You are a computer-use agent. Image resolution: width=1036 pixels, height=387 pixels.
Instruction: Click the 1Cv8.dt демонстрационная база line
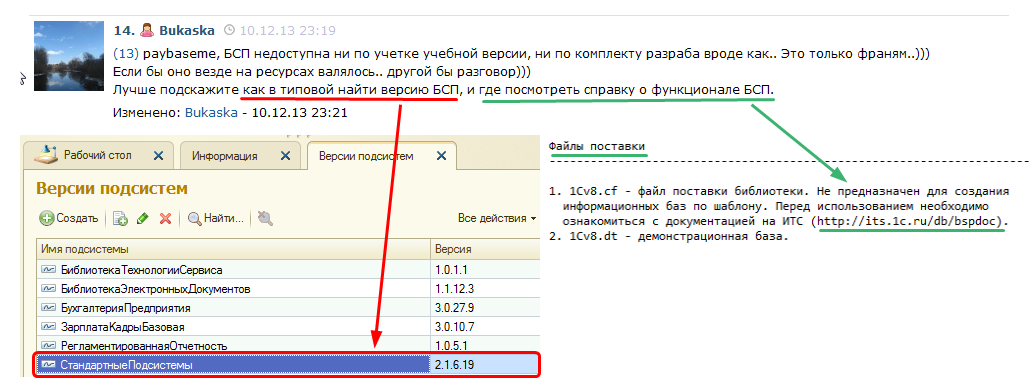[x=669, y=236]
